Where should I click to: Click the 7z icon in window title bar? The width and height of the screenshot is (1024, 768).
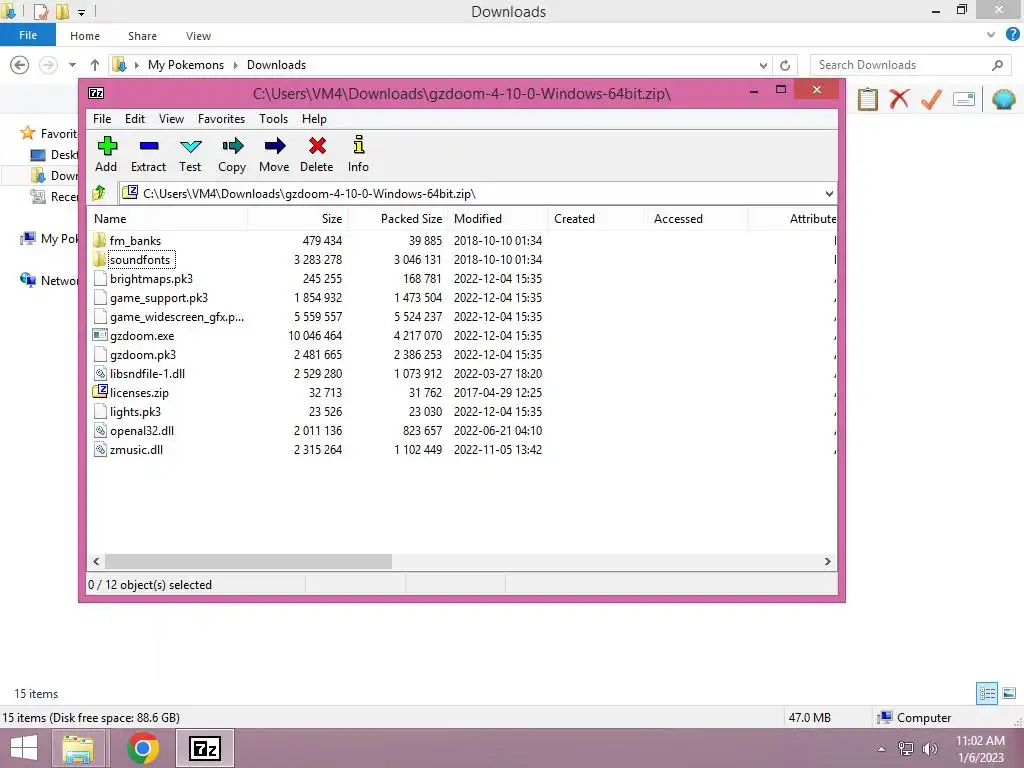click(96, 93)
